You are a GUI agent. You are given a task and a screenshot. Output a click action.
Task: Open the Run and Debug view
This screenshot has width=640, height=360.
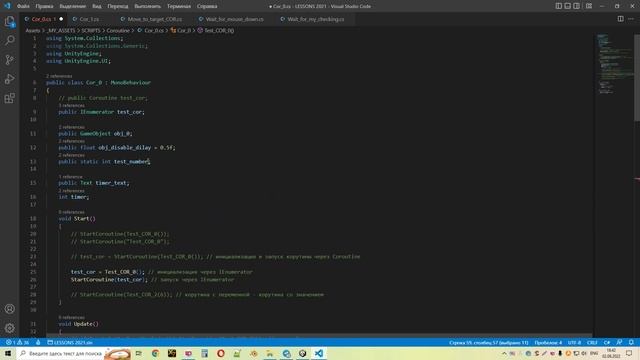point(9,79)
